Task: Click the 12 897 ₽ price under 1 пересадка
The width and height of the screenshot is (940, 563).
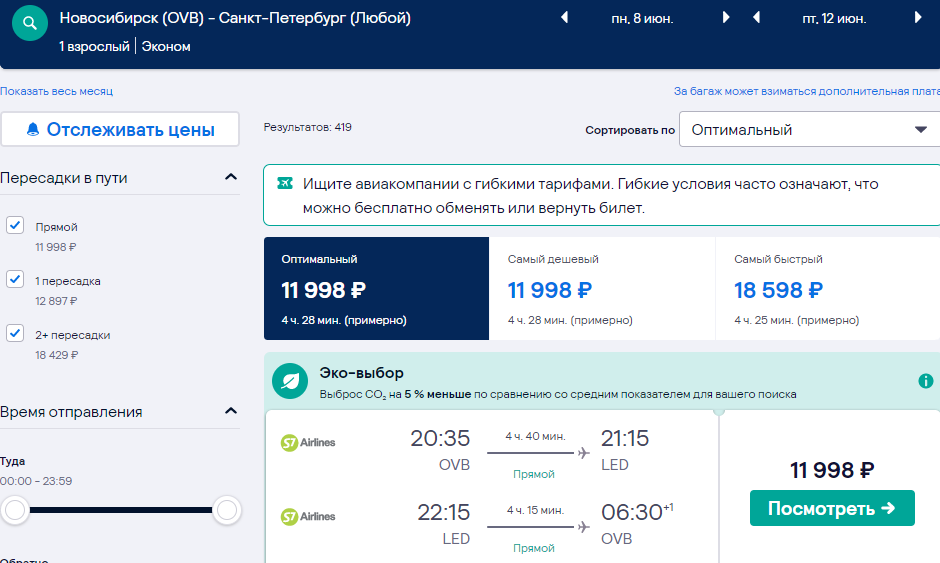Action: pos(56,301)
